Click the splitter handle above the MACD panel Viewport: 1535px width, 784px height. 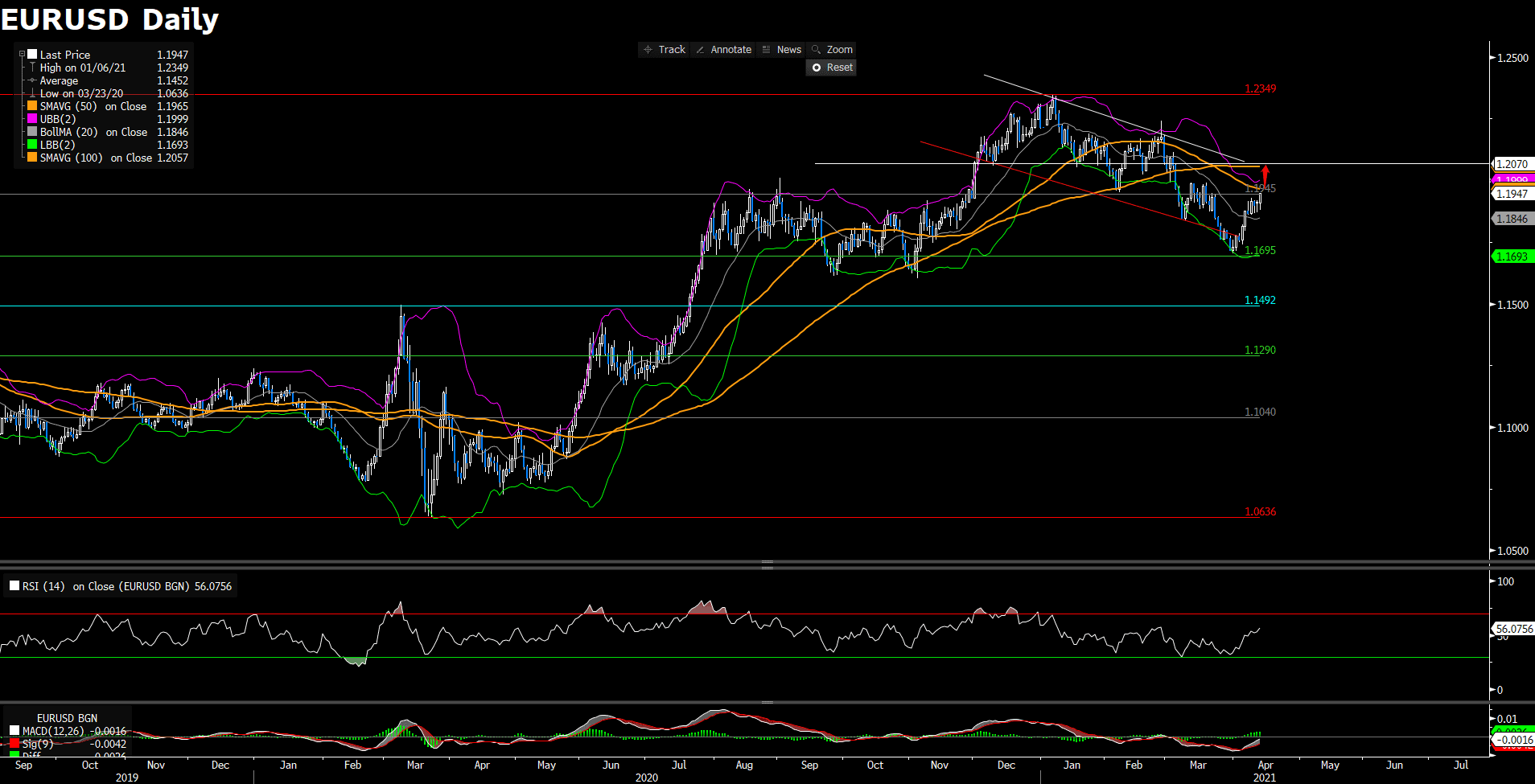click(767, 702)
